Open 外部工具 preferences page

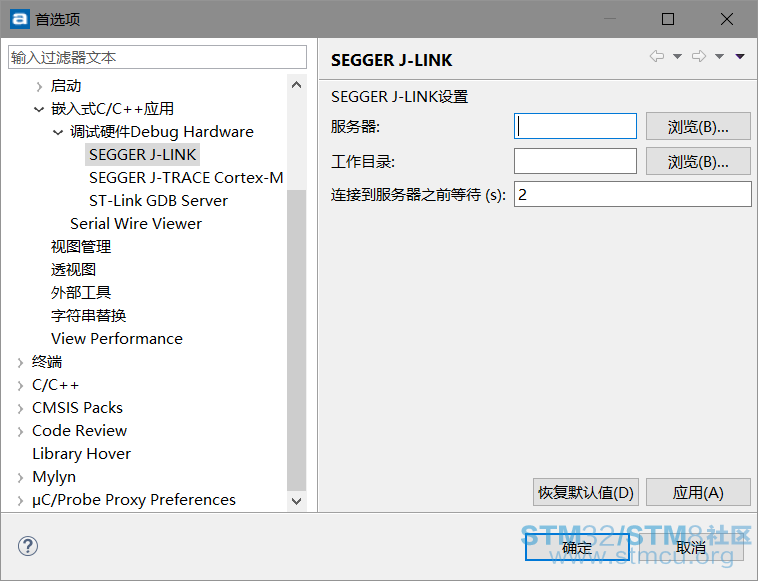pos(81,292)
